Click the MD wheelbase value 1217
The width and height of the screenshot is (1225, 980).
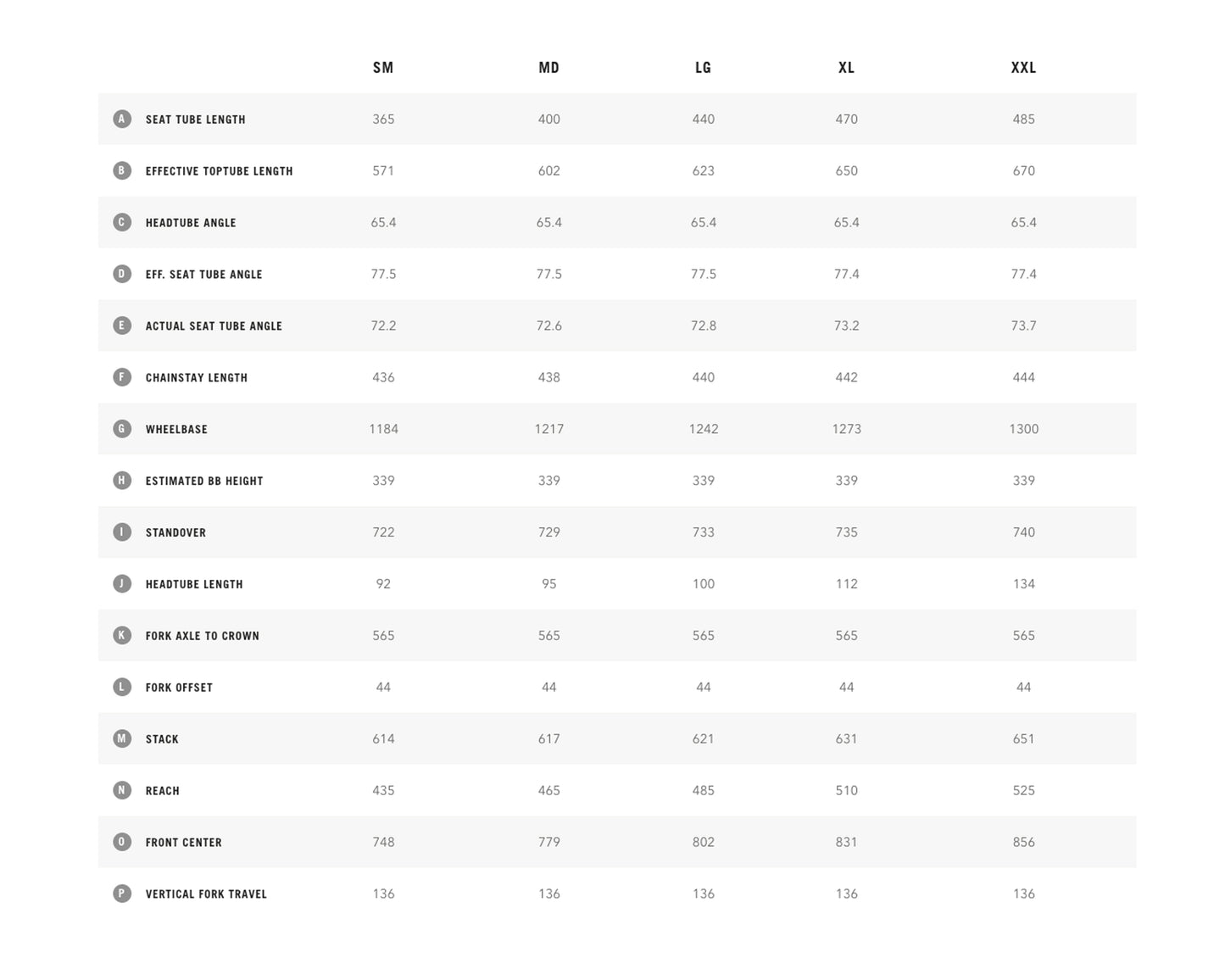tap(548, 429)
